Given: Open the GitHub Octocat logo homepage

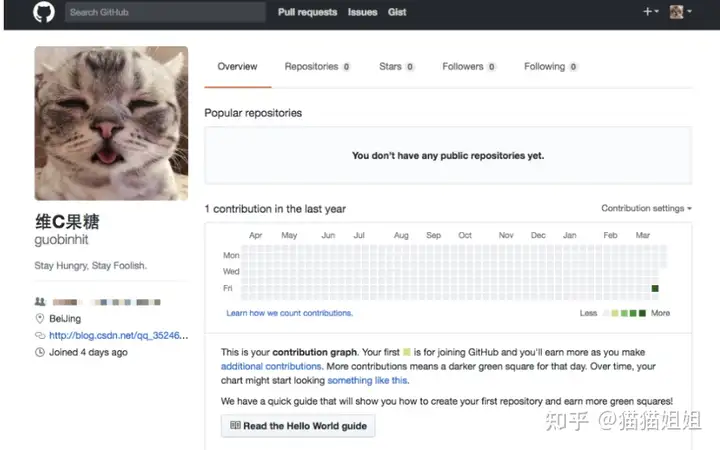Looking at the screenshot, I should click(x=44, y=12).
